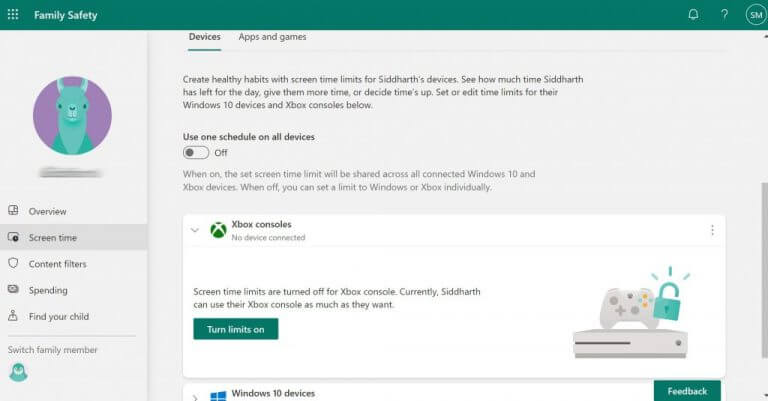Select the Devices tab
The width and height of the screenshot is (768, 401).
click(x=205, y=37)
